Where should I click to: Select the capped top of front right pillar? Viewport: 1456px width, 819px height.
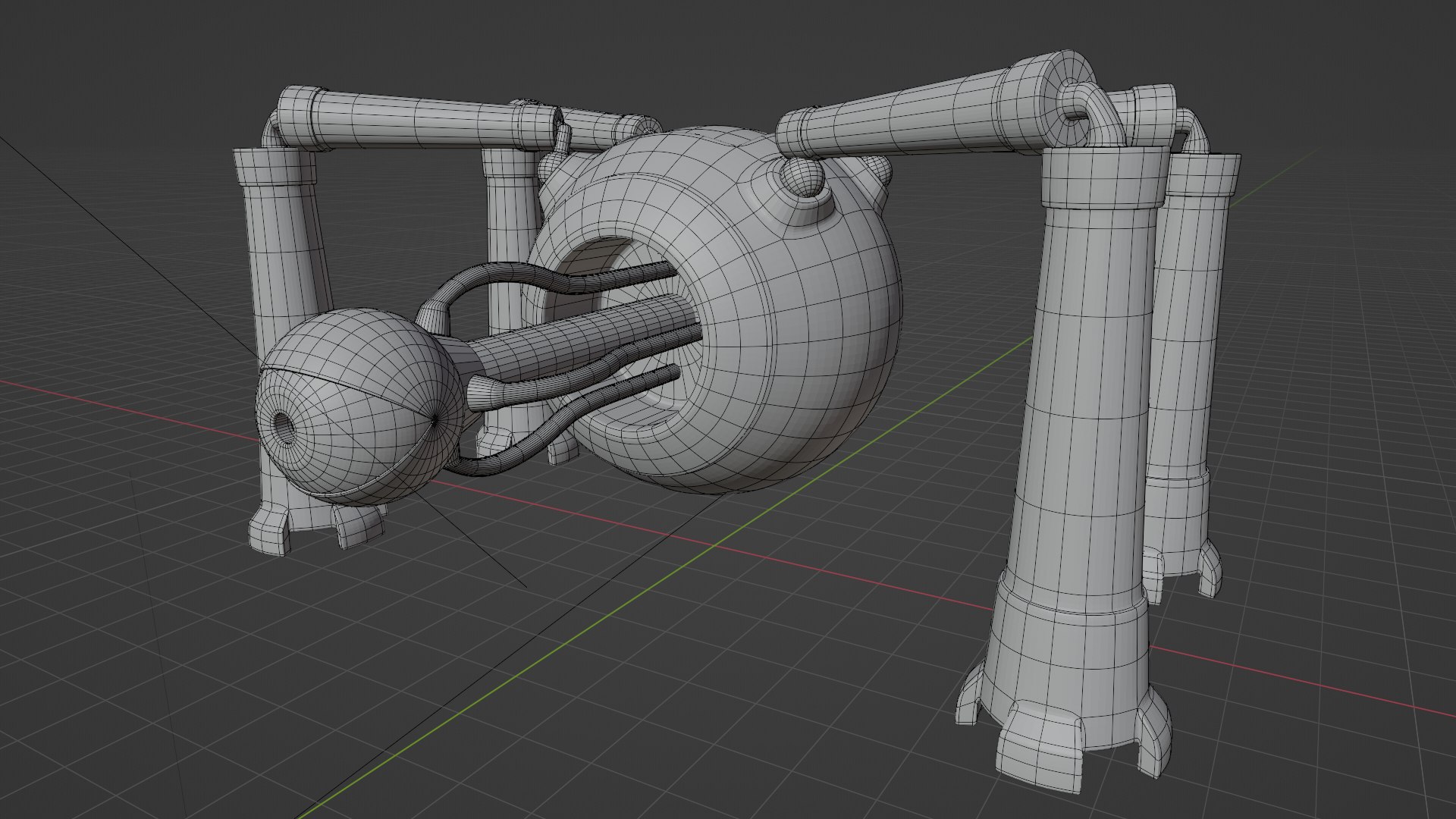[1104, 176]
